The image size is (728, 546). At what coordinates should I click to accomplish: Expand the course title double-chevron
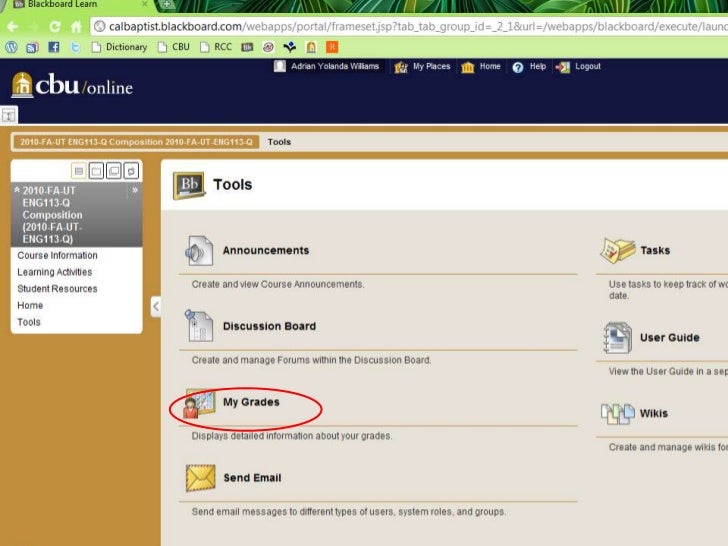[135, 190]
